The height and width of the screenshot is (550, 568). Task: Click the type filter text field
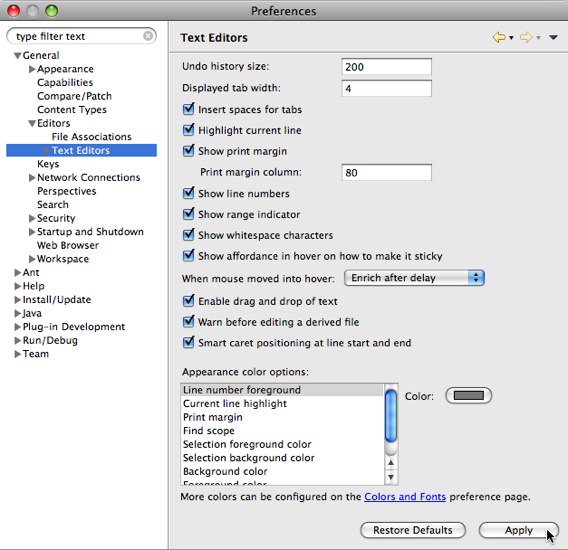82,36
